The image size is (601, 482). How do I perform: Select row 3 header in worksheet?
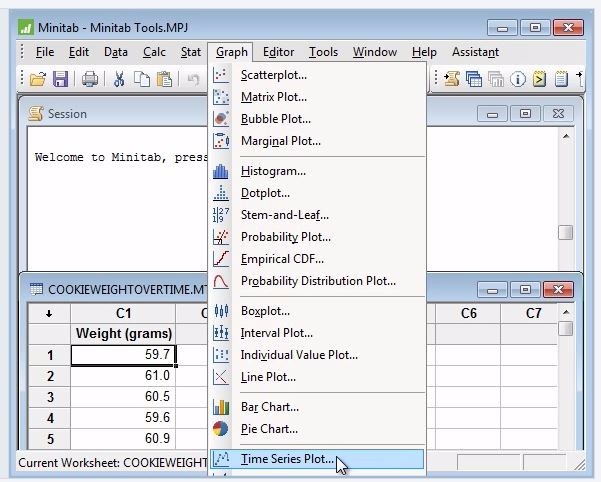coord(50,397)
